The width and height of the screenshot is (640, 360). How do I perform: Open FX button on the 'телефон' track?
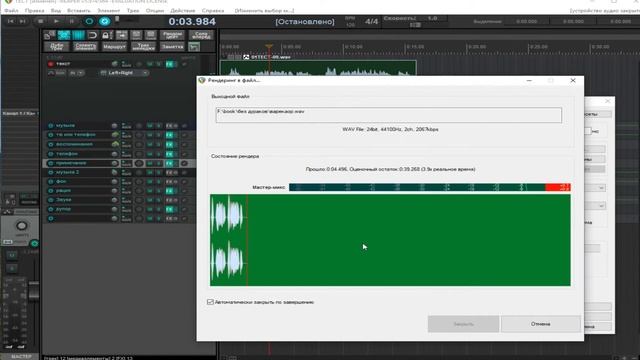click(169, 154)
